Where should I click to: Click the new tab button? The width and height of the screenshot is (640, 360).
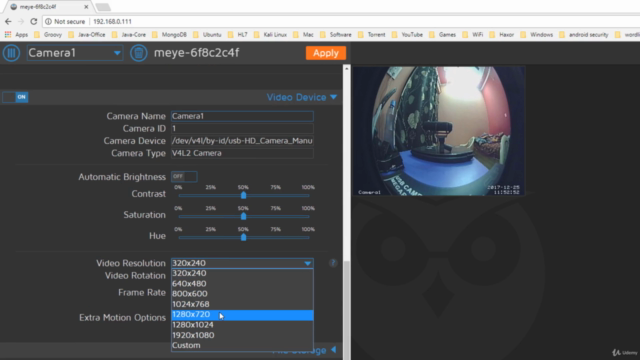click(x=103, y=7)
